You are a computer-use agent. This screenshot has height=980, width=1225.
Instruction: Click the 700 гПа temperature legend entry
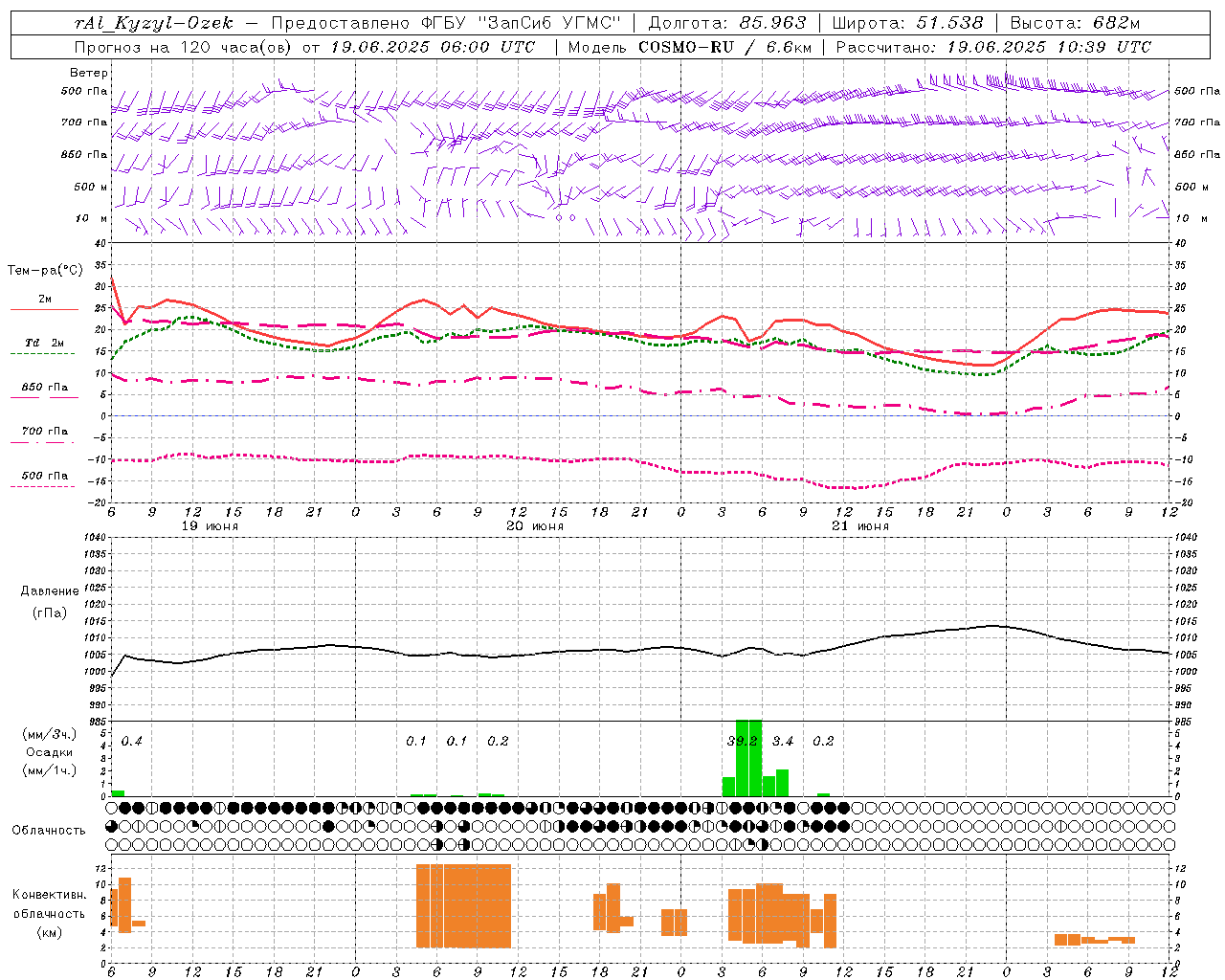tap(45, 431)
